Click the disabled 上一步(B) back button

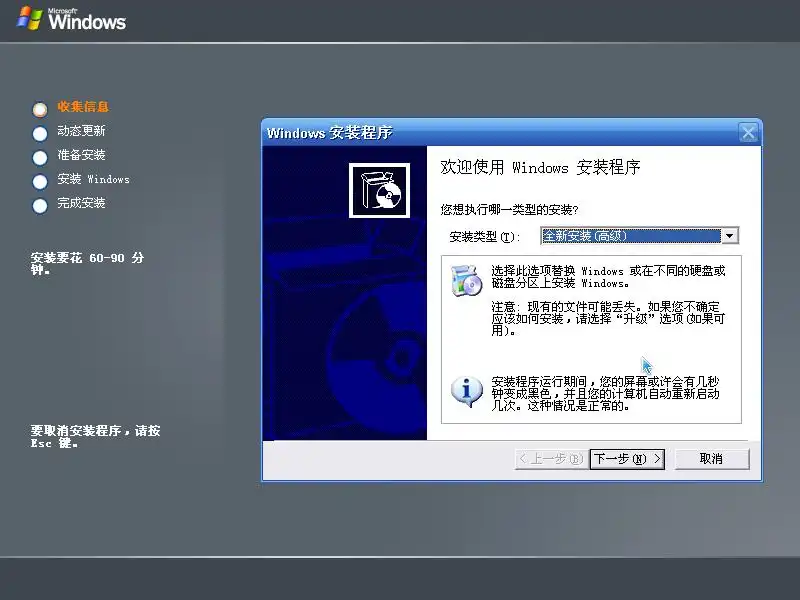point(552,459)
